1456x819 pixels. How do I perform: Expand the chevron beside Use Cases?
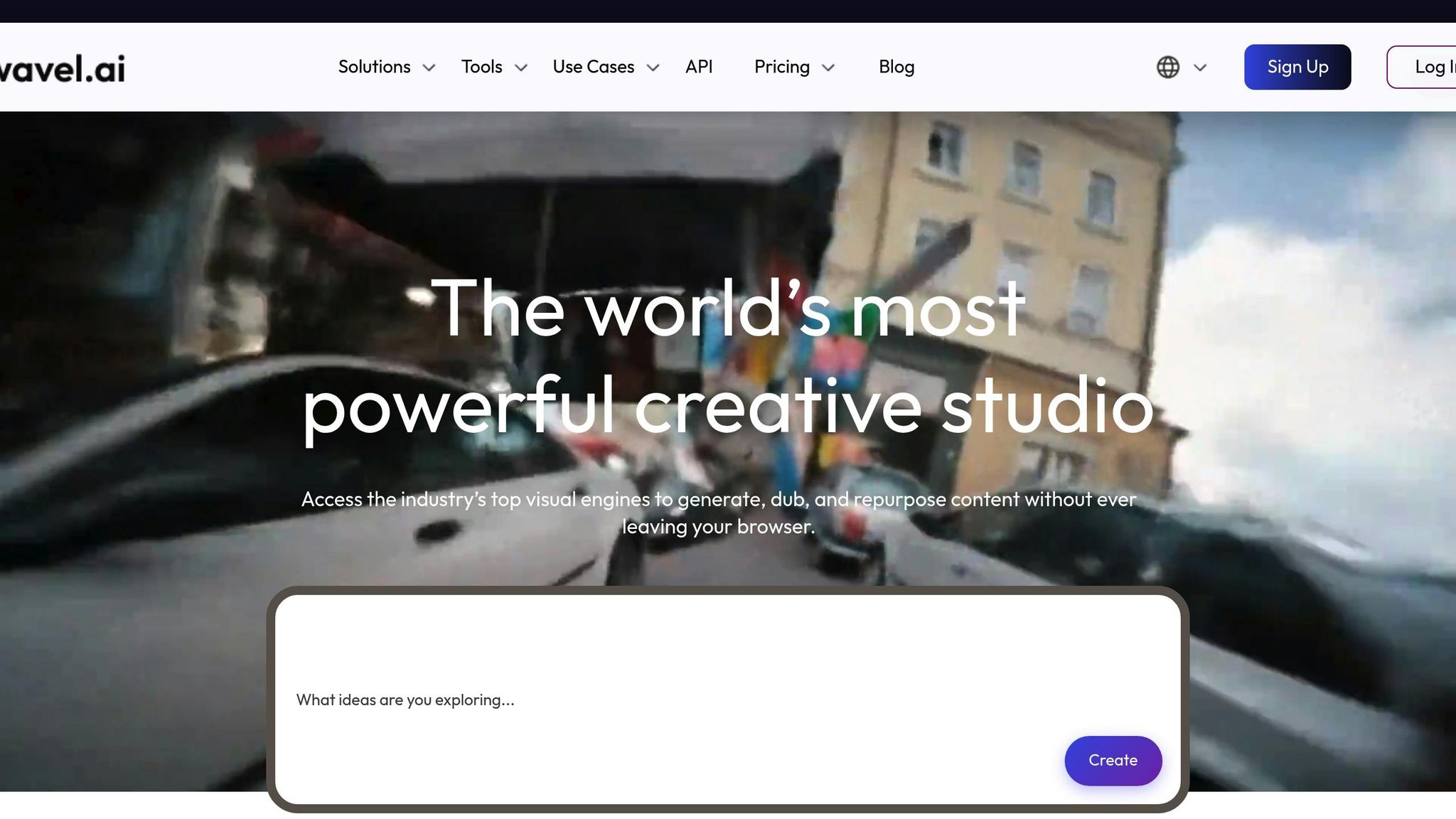(x=653, y=68)
